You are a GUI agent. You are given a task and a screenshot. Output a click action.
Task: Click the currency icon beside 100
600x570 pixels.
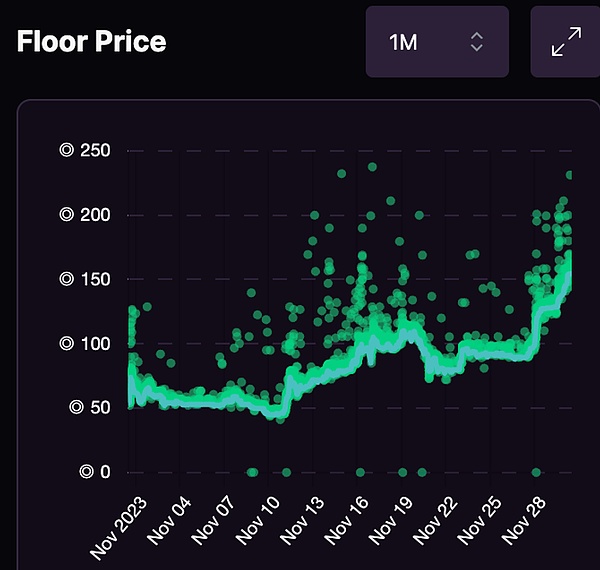tap(67, 343)
